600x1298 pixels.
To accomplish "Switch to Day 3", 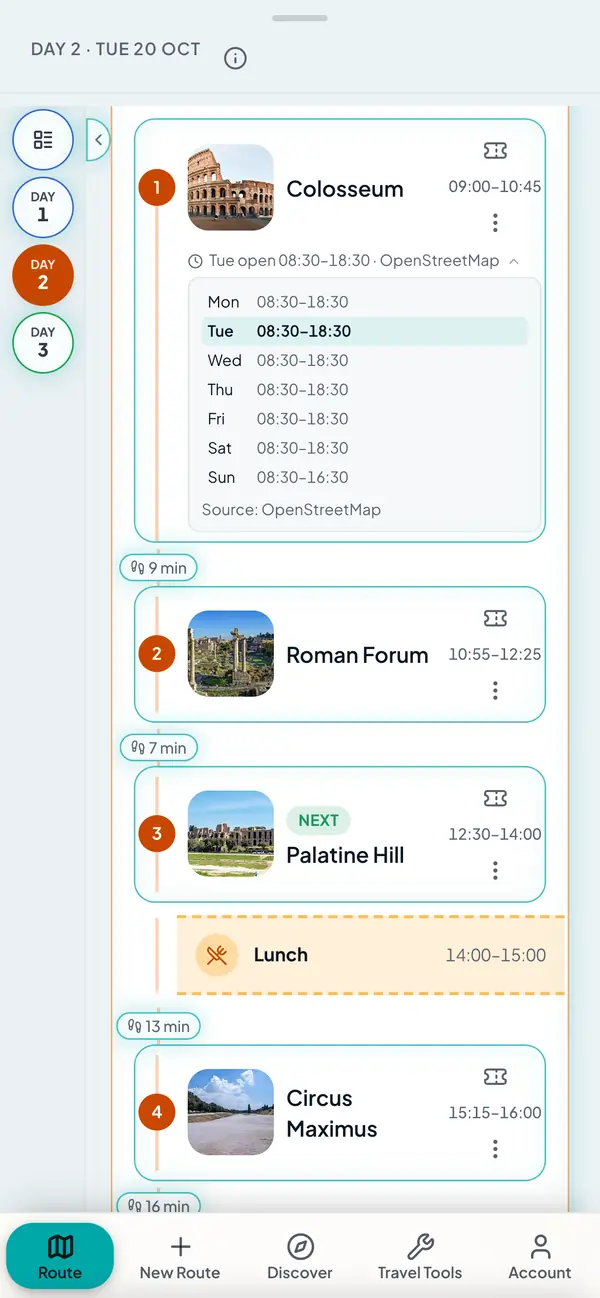I will [x=43, y=342].
